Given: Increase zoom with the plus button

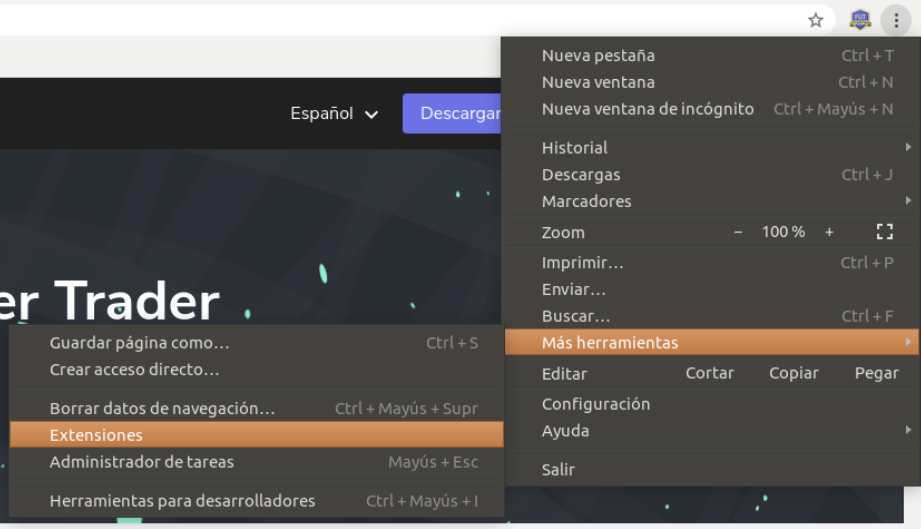Looking at the screenshot, I should (829, 232).
